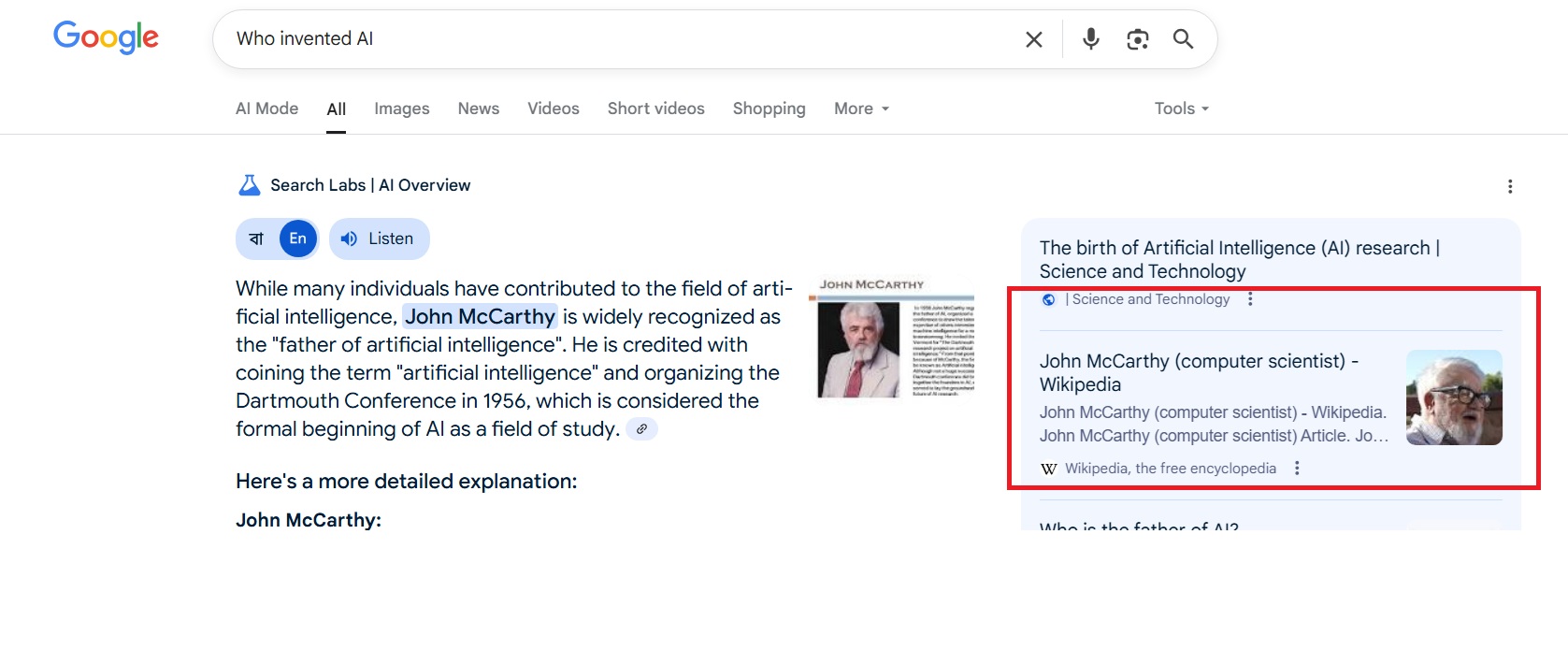Click the Wikipedia result photo thumbnail
Viewport: 1568px width, 650px height.
[1454, 397]
